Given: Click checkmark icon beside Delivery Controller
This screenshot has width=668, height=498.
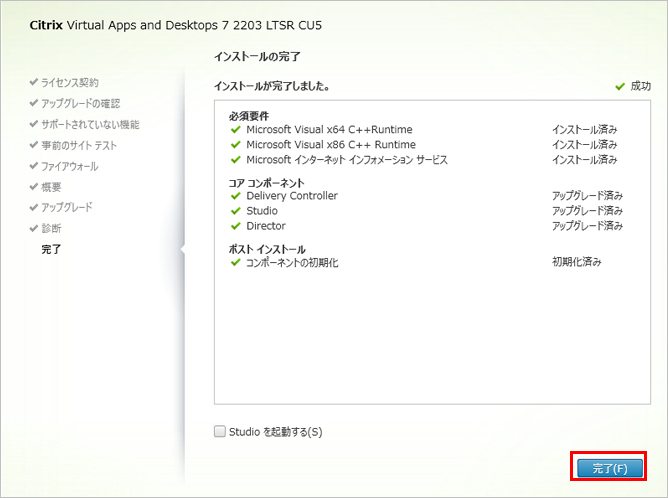Looking at the screenshot, I should click(x=236, y=196).
